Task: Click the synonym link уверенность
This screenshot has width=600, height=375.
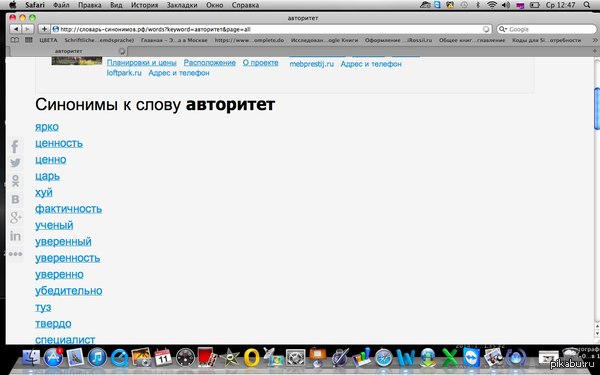Action: (67, 258)
